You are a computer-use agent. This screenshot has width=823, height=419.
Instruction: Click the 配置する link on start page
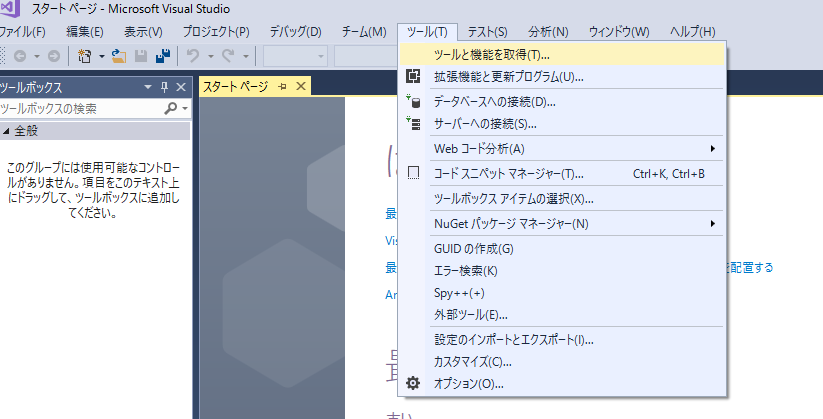point(751,267)
